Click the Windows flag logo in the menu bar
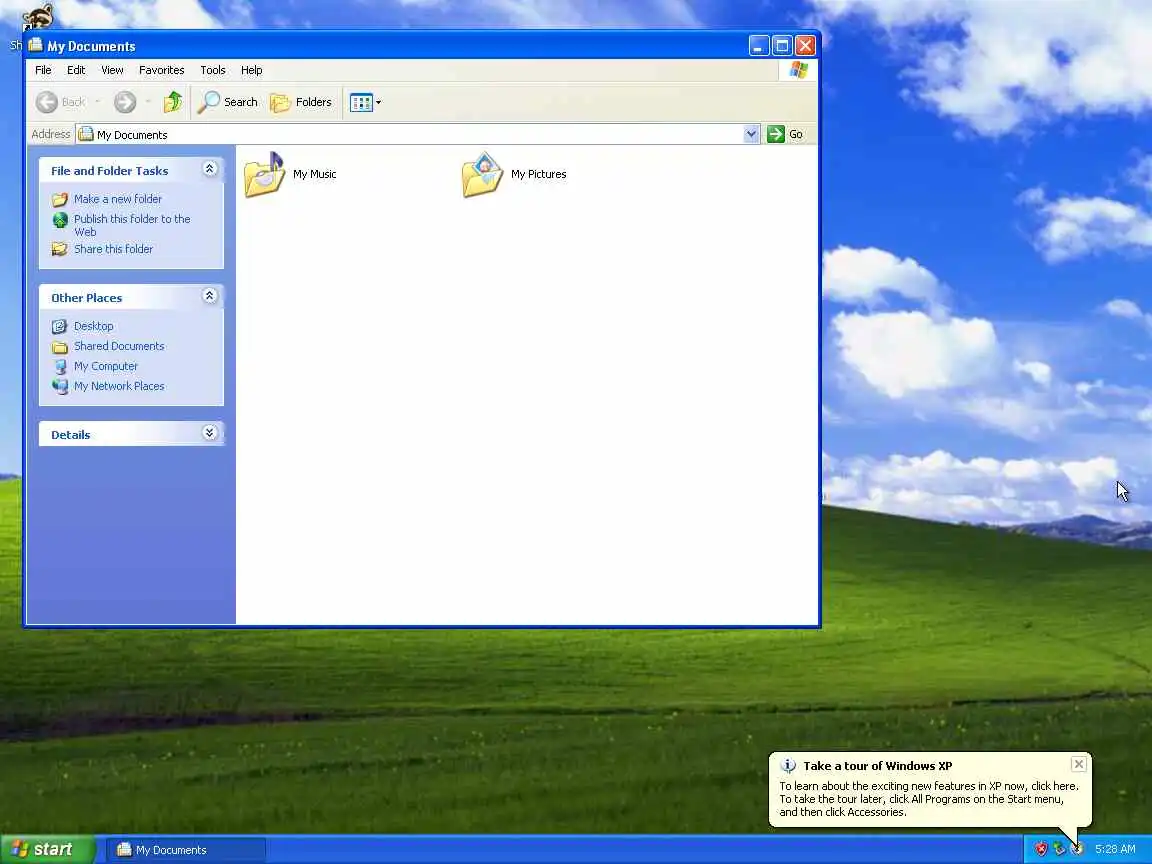This screenshot has width=1152, height=864. (x=799, y=70)
